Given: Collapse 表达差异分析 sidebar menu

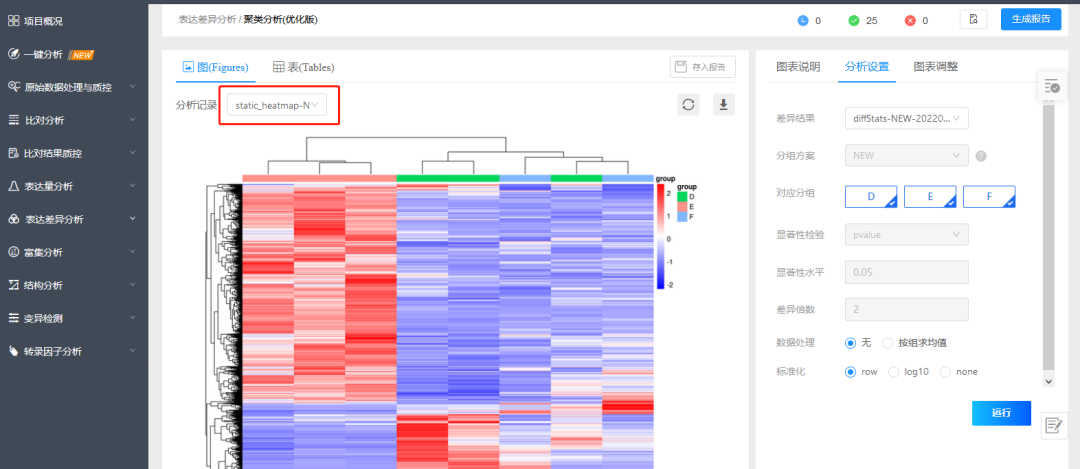Looking at the screenshot, I should pos(133,220).
